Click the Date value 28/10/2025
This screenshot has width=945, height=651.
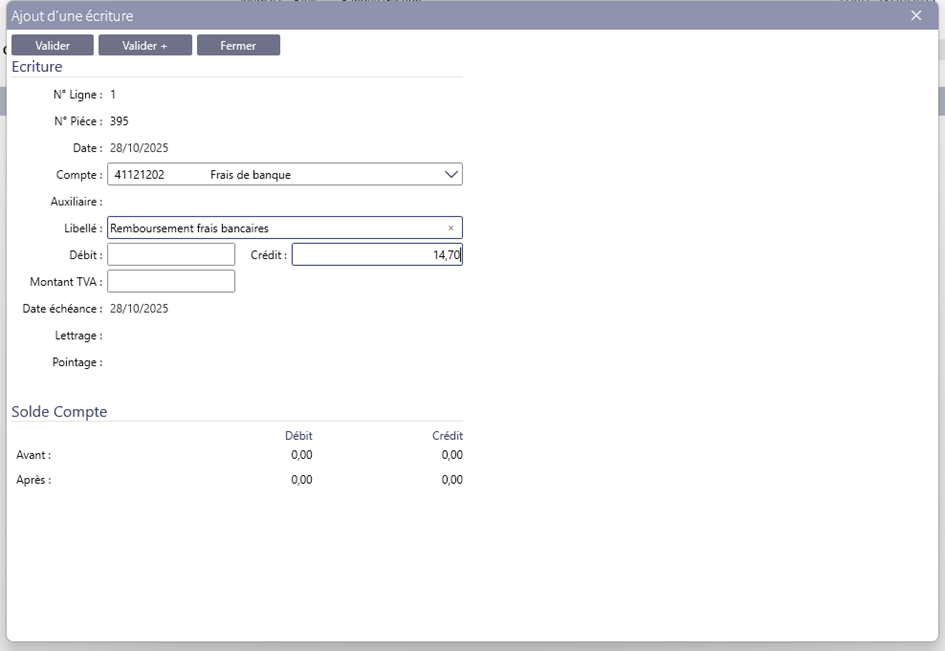139,148
